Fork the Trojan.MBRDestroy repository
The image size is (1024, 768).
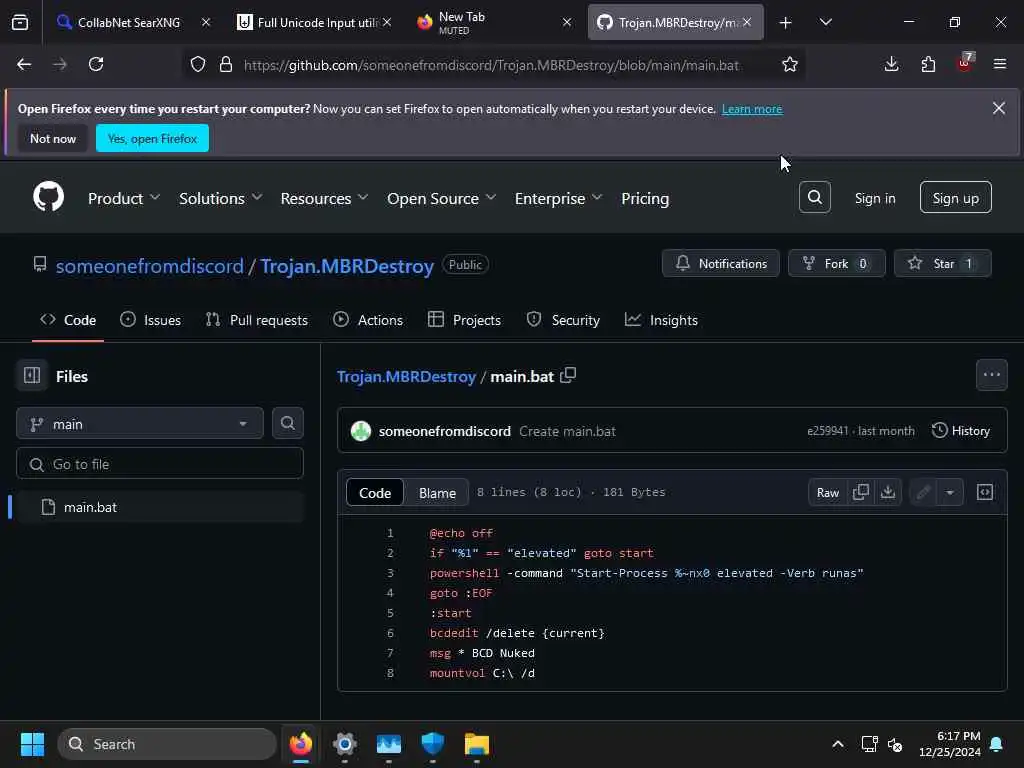click(837, 263)
